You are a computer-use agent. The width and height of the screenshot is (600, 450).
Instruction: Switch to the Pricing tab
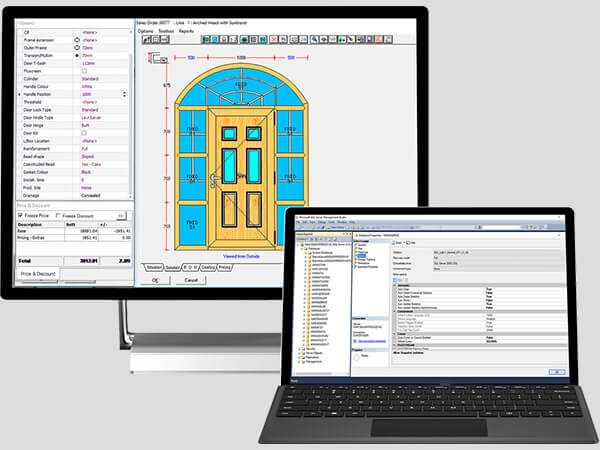point(224,268)
